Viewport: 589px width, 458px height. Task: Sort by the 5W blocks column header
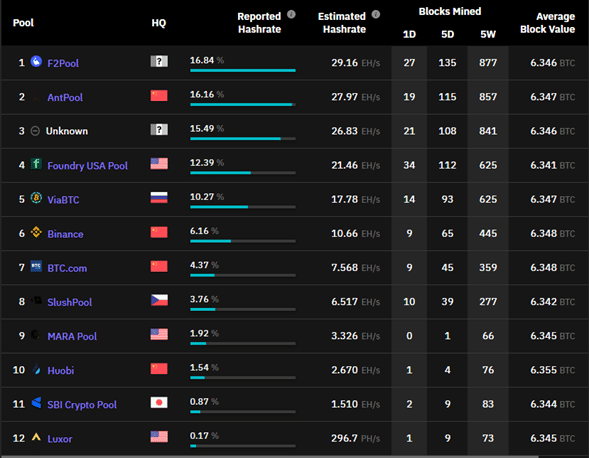coord(488,35)
